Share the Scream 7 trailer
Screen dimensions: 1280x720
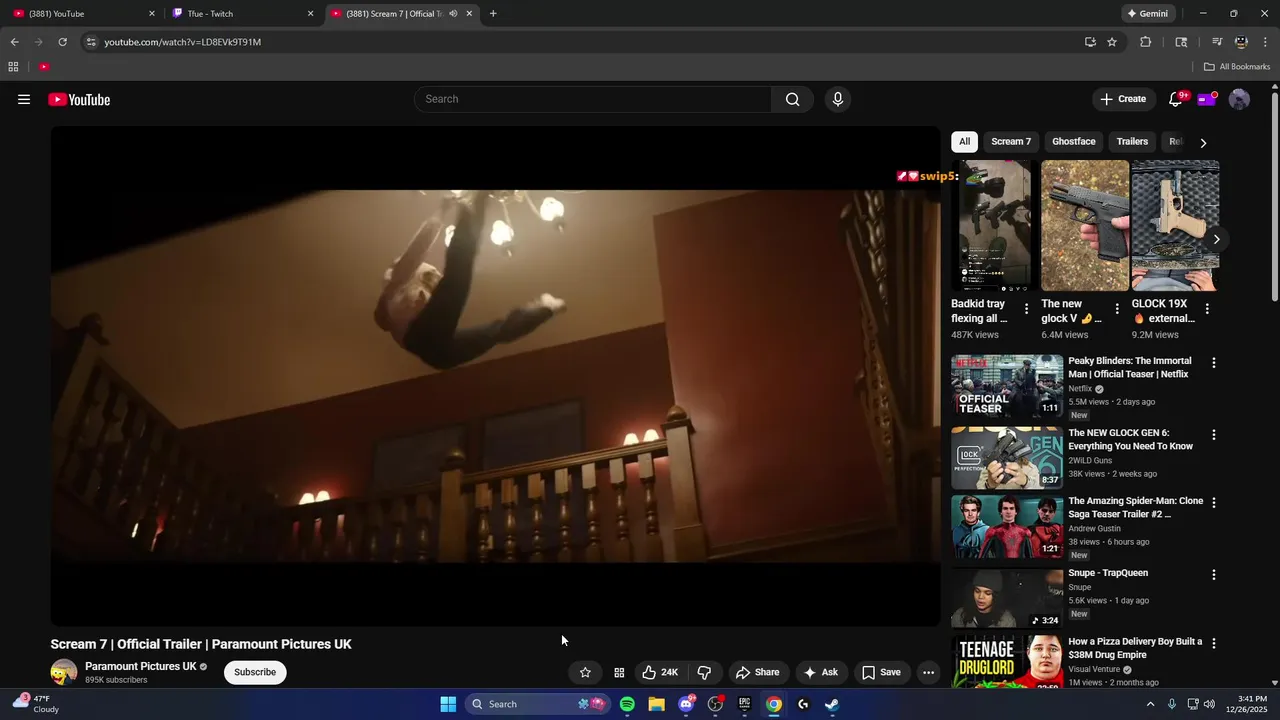pos(757,672)
